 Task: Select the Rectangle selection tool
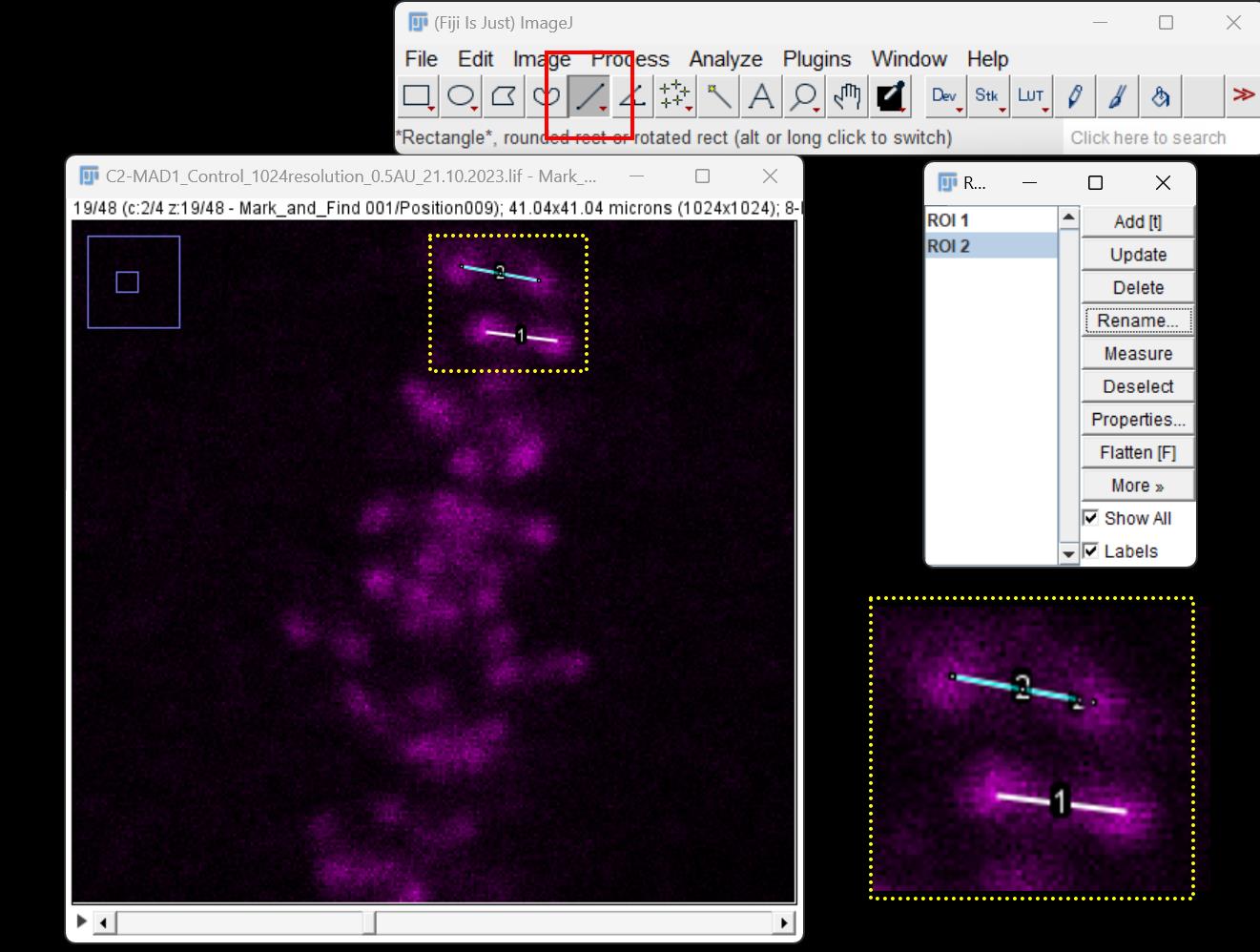click(417, 95)
